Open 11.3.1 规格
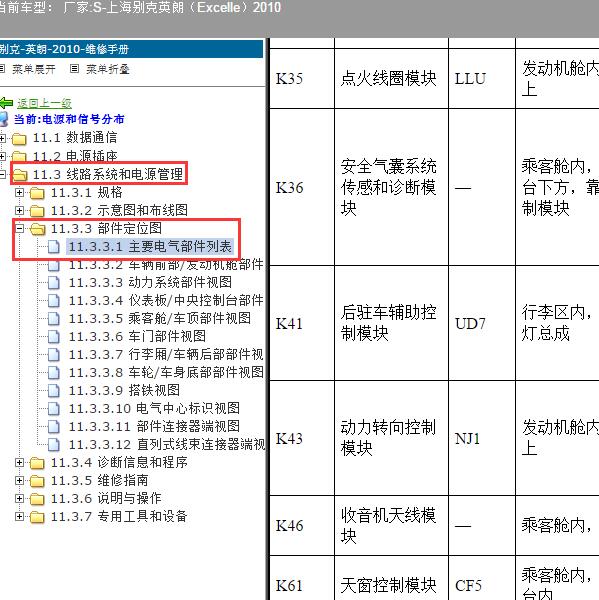This screenshot has width=599, height=600. [87, 192]
